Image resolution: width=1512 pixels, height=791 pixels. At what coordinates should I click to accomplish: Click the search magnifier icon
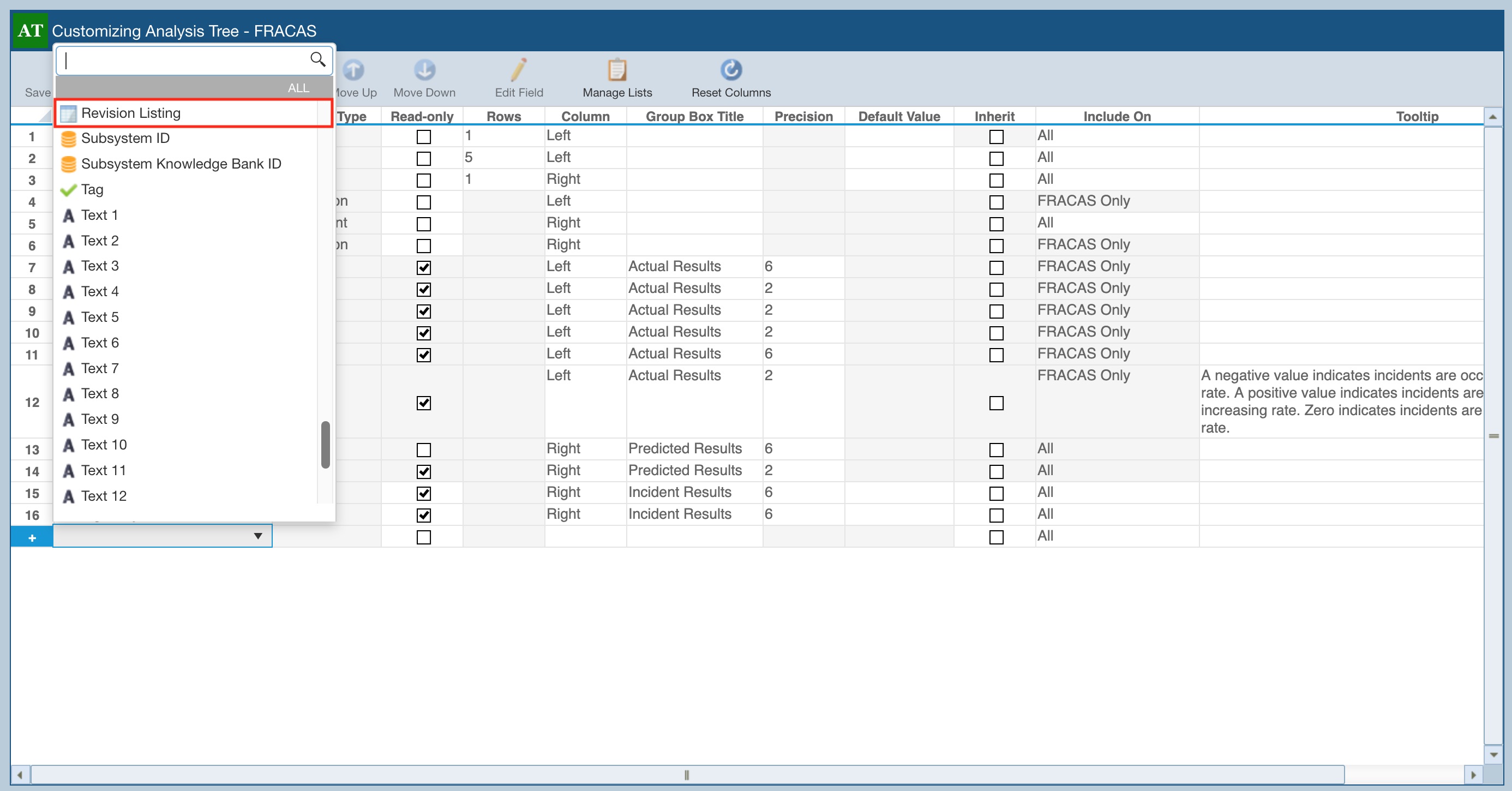tap(317, 59)
